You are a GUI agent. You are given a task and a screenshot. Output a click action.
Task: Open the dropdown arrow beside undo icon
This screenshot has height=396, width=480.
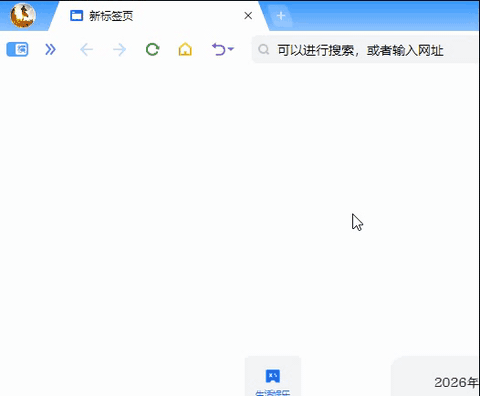(231, 49)
